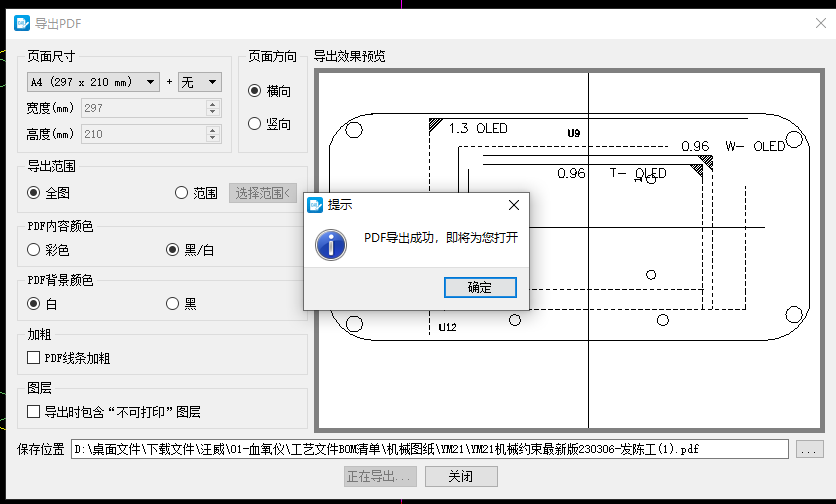The height and width of the screenshot is (504, 836).
Task: Click the 0.96 T- OLED label
Action: click(x=612, y=173)
